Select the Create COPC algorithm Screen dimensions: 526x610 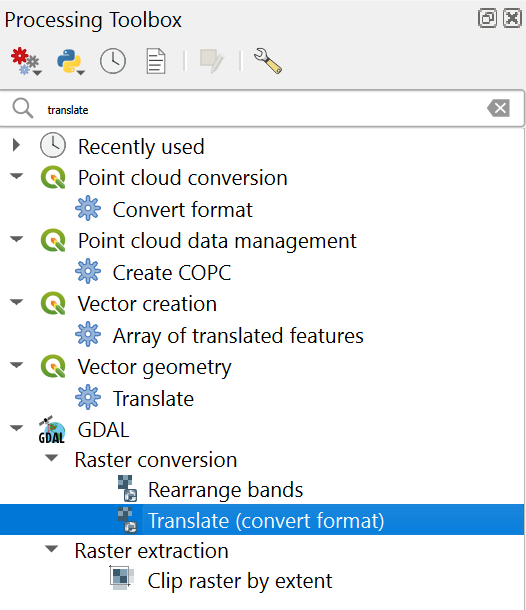coord(262,272)
